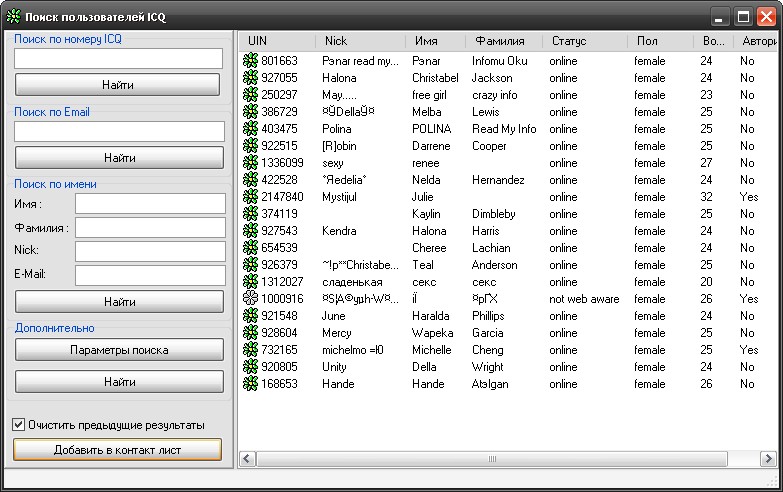Select nick Halona in the results list
This screenshot has height=492, width=783.
[x=339, y=78]
